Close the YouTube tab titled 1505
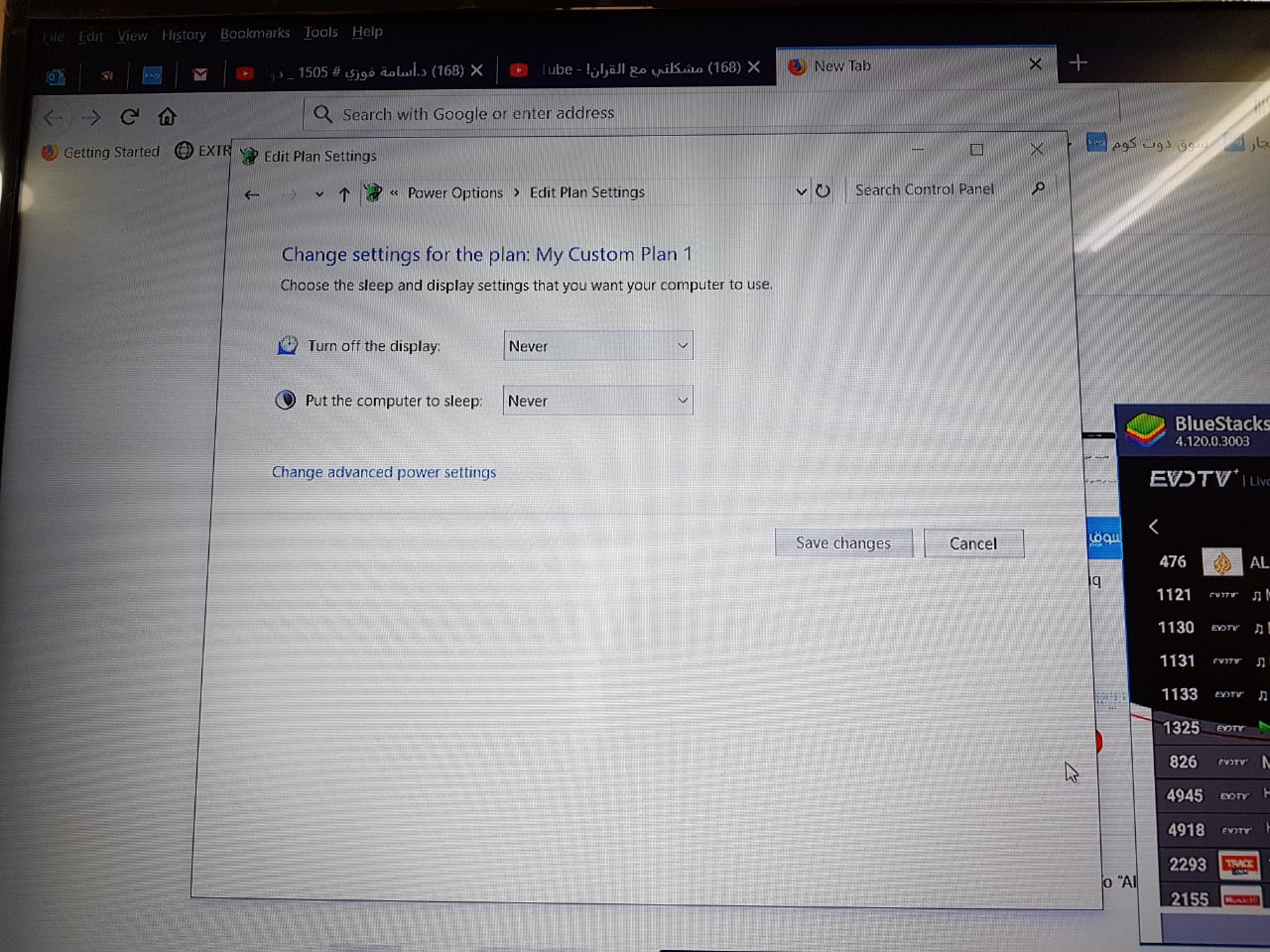This screenshot has width=1270, height=952. 477,70
